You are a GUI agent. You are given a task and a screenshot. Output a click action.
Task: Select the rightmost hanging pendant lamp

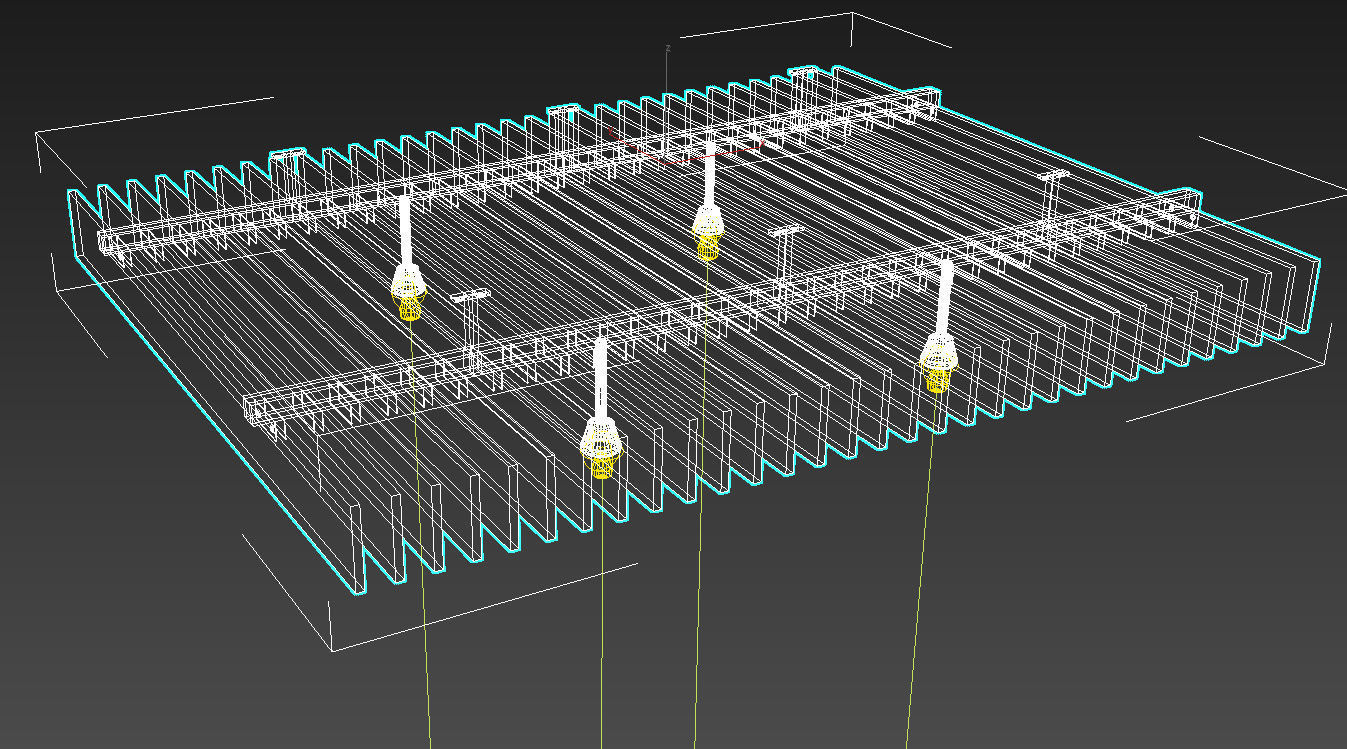(x=939, y=326)
